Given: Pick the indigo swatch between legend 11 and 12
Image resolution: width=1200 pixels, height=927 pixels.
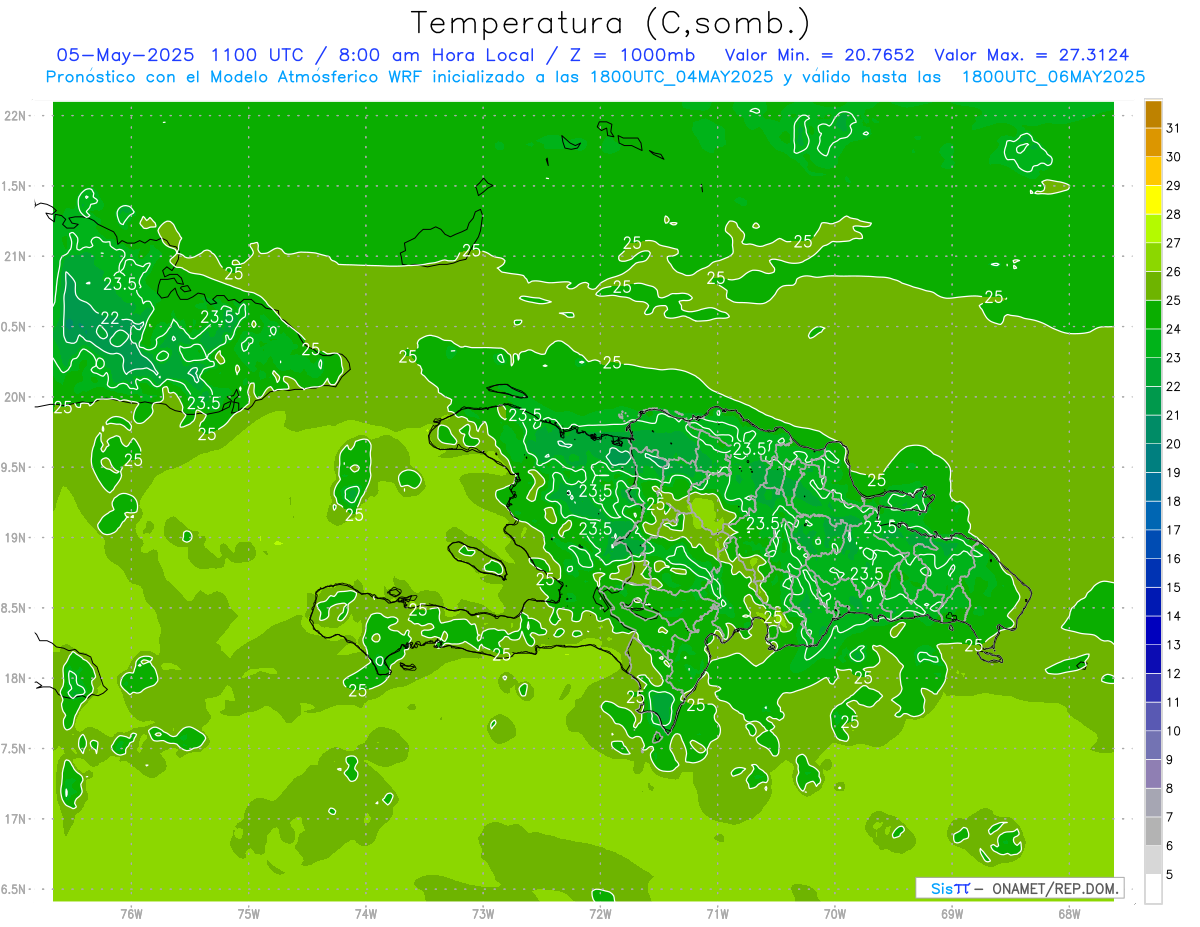Looking at the screenshot, I should (1153, 687).
